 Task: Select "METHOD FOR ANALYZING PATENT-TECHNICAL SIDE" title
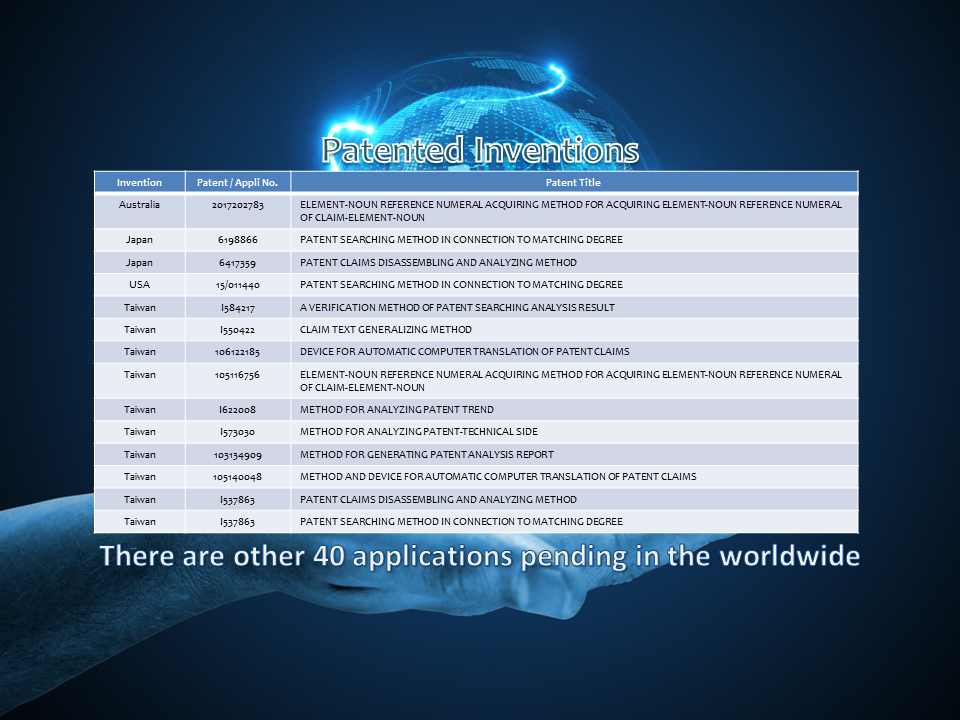tap(419, 432)
